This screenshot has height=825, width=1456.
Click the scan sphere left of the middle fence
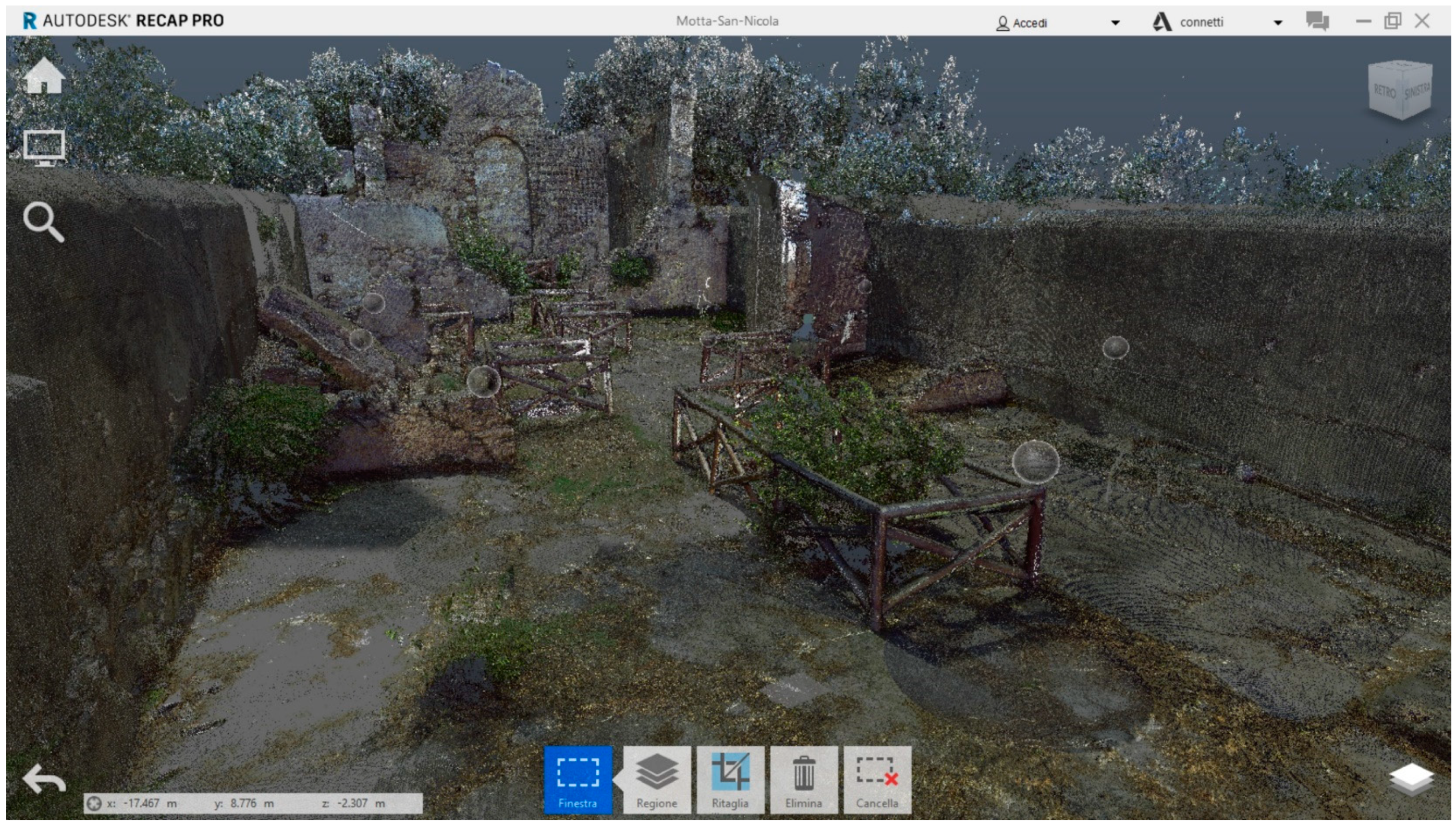pyautogui.click(x=484, y=381)
